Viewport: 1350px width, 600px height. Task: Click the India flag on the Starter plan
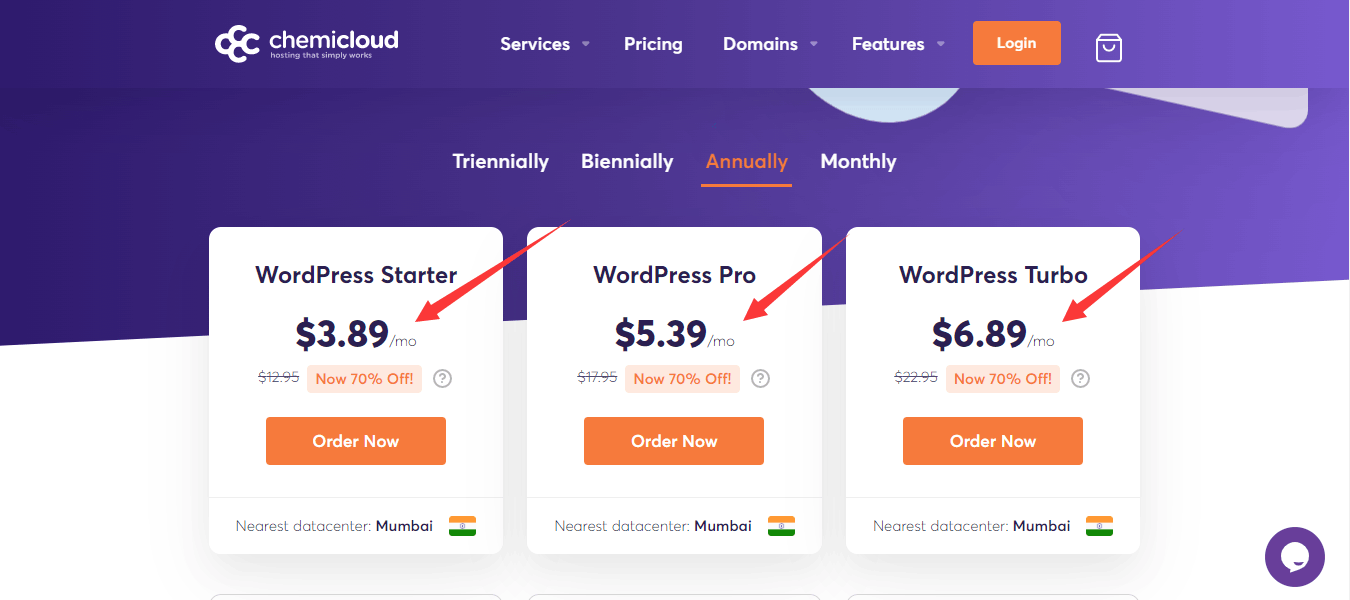point(462,525)
